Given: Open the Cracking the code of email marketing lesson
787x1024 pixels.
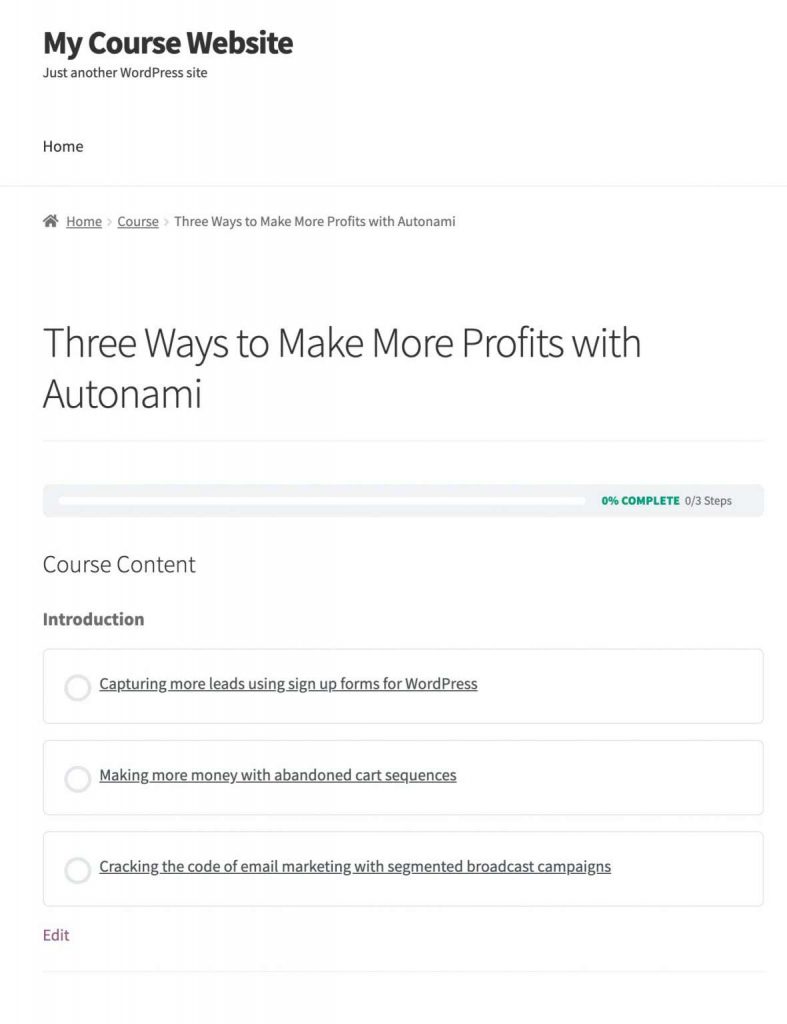Looking at the screenshot, I should [355, 867].
